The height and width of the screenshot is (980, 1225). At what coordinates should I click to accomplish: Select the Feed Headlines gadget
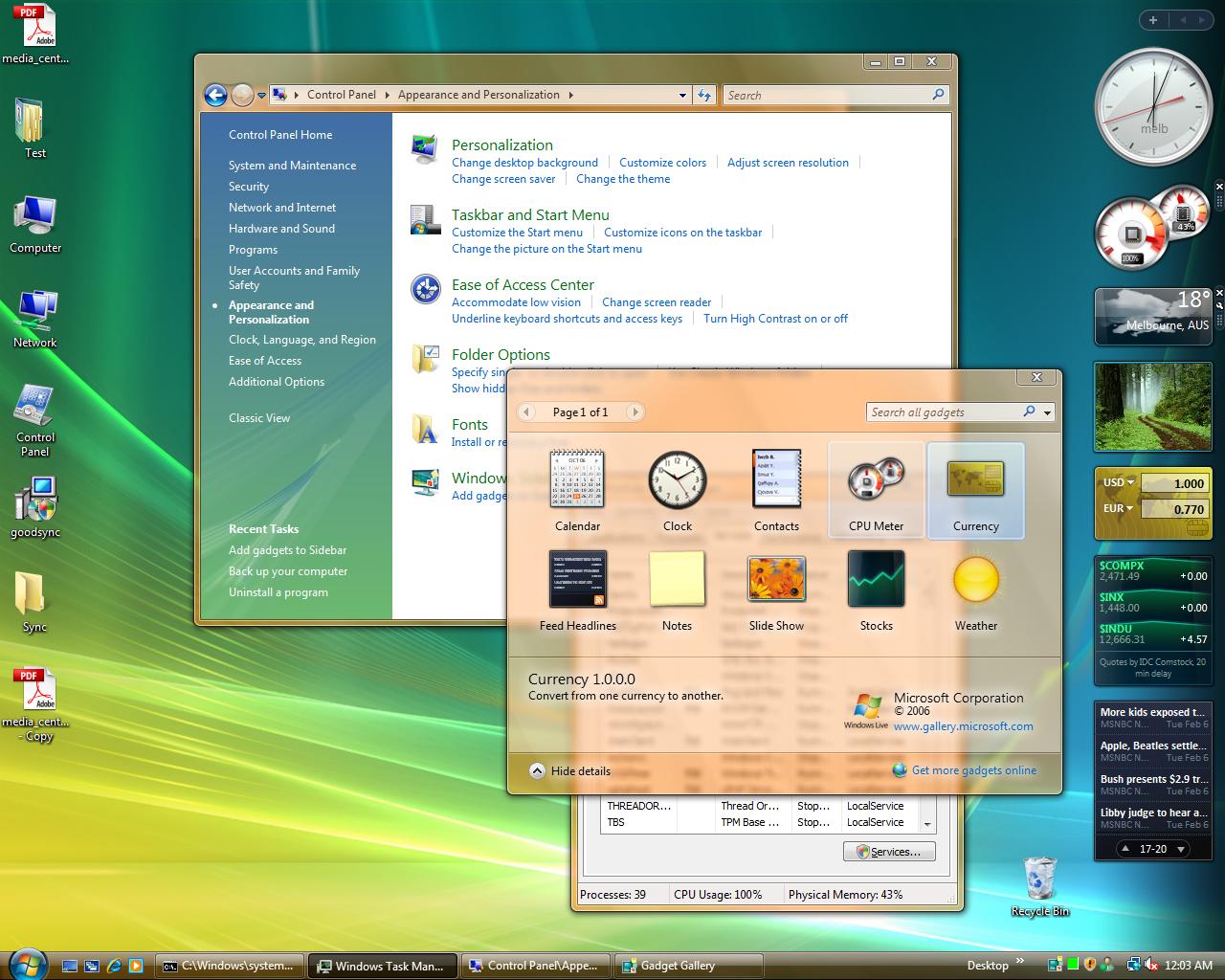577,579
